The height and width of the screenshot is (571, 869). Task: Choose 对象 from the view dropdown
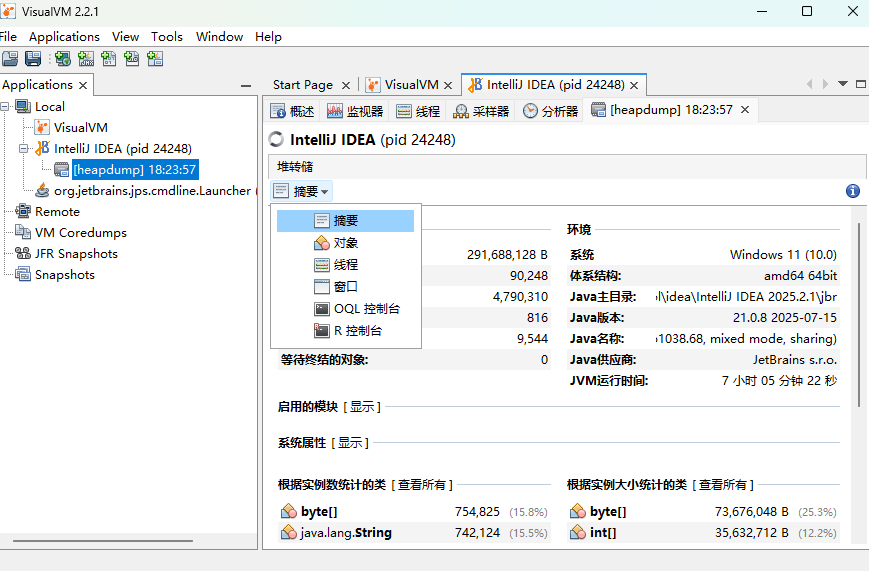[x=345, y=243]
